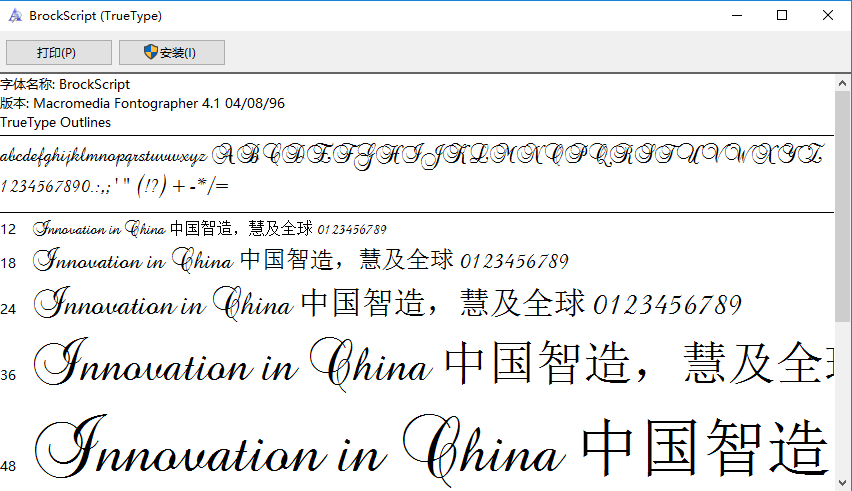
Task: Click the scrollbar up arrow
Action: (843, 83)
